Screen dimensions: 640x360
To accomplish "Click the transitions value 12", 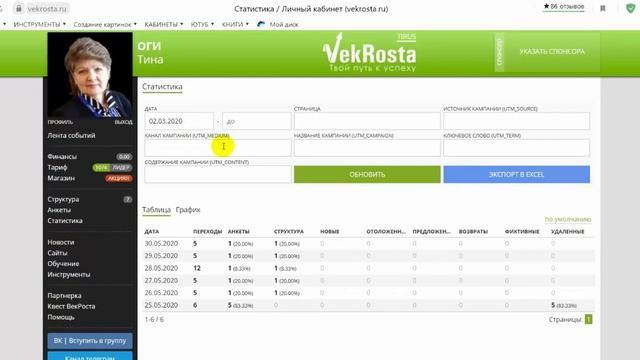I will click(x=197, y=268).
